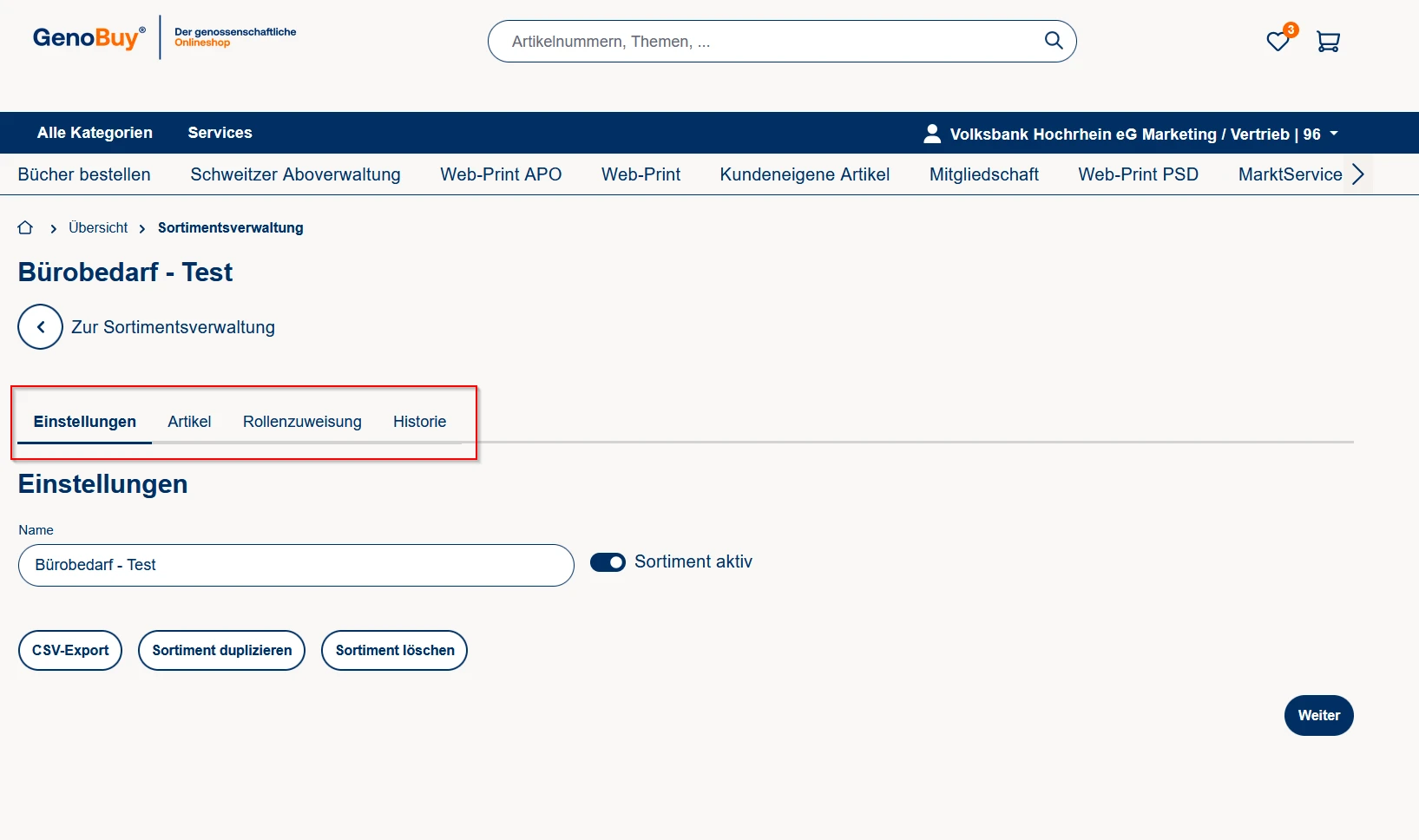
Task: Open the Alle Kategorien menu
Action: pyautogui.click(x=95, y=133)
